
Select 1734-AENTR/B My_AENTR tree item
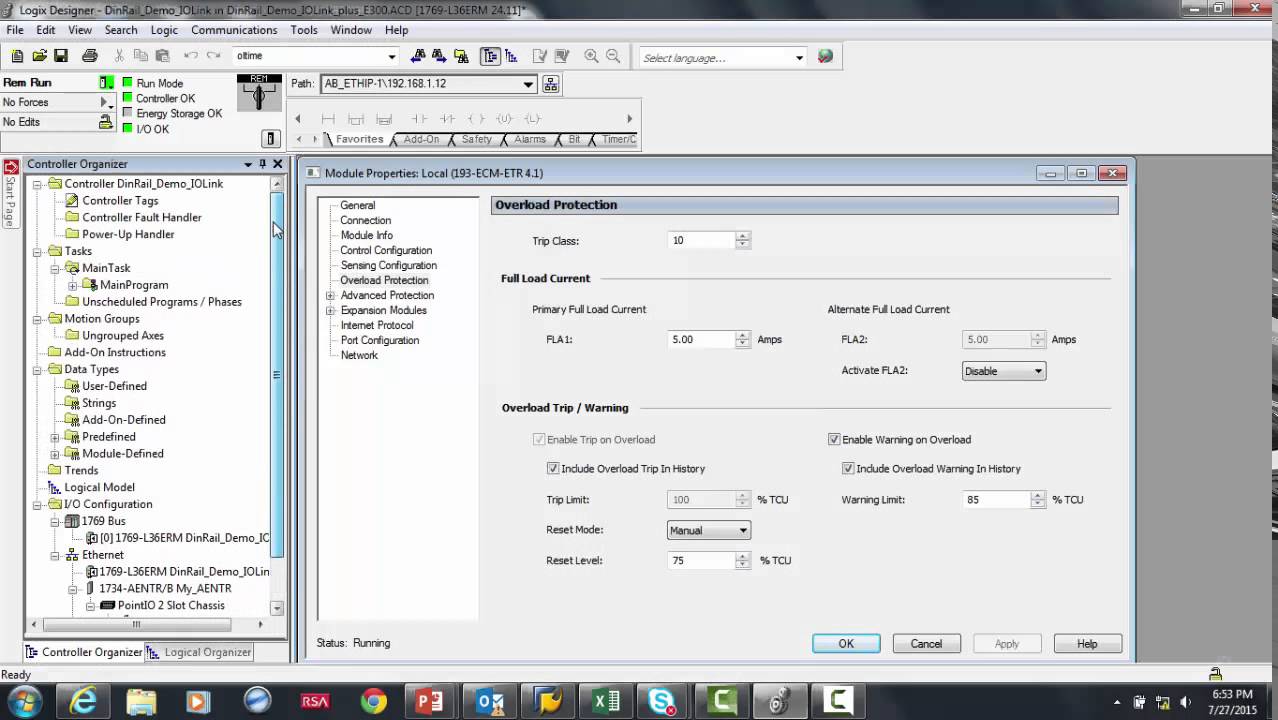[x=165, y=588]
